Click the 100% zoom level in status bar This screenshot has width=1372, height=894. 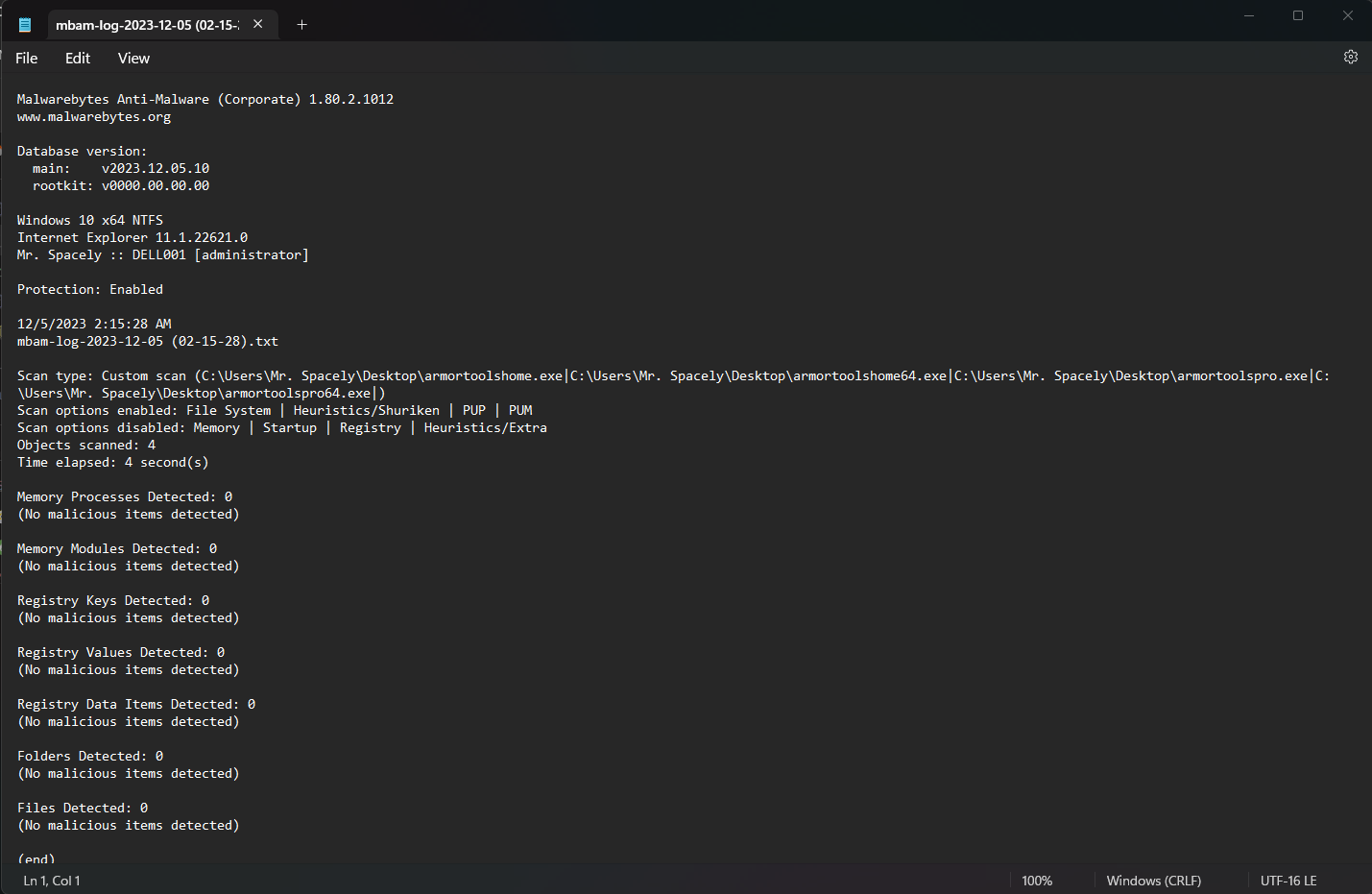[x=1037, y=881]
